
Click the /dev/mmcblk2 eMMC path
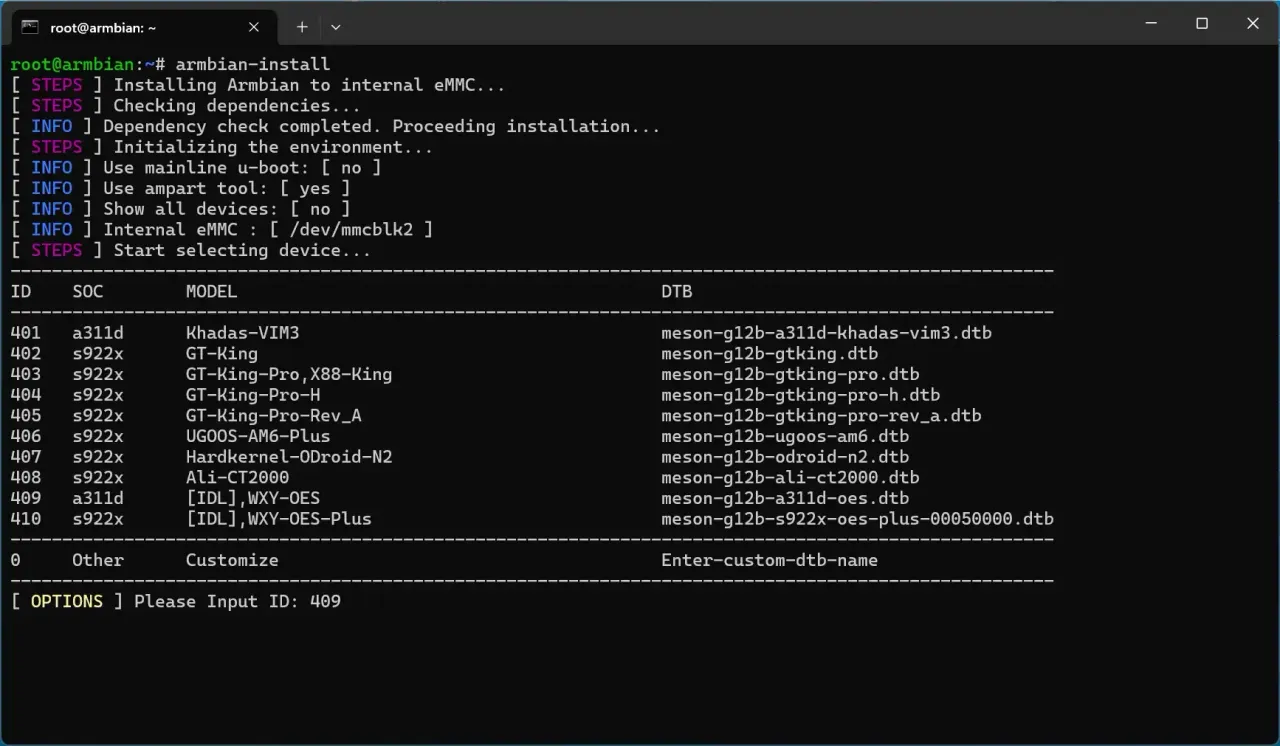[350, 230]
